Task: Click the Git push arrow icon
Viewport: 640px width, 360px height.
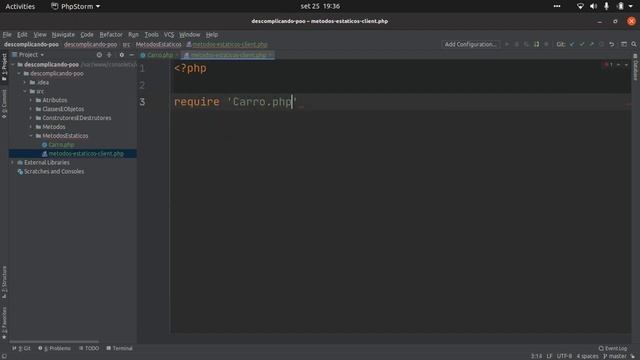Action: coord(591,44)
